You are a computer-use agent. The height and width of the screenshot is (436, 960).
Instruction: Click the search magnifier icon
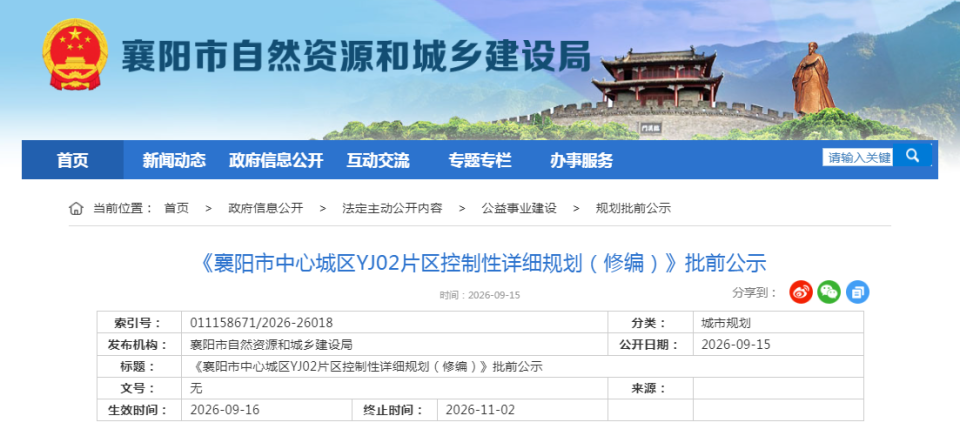[912, 156]
